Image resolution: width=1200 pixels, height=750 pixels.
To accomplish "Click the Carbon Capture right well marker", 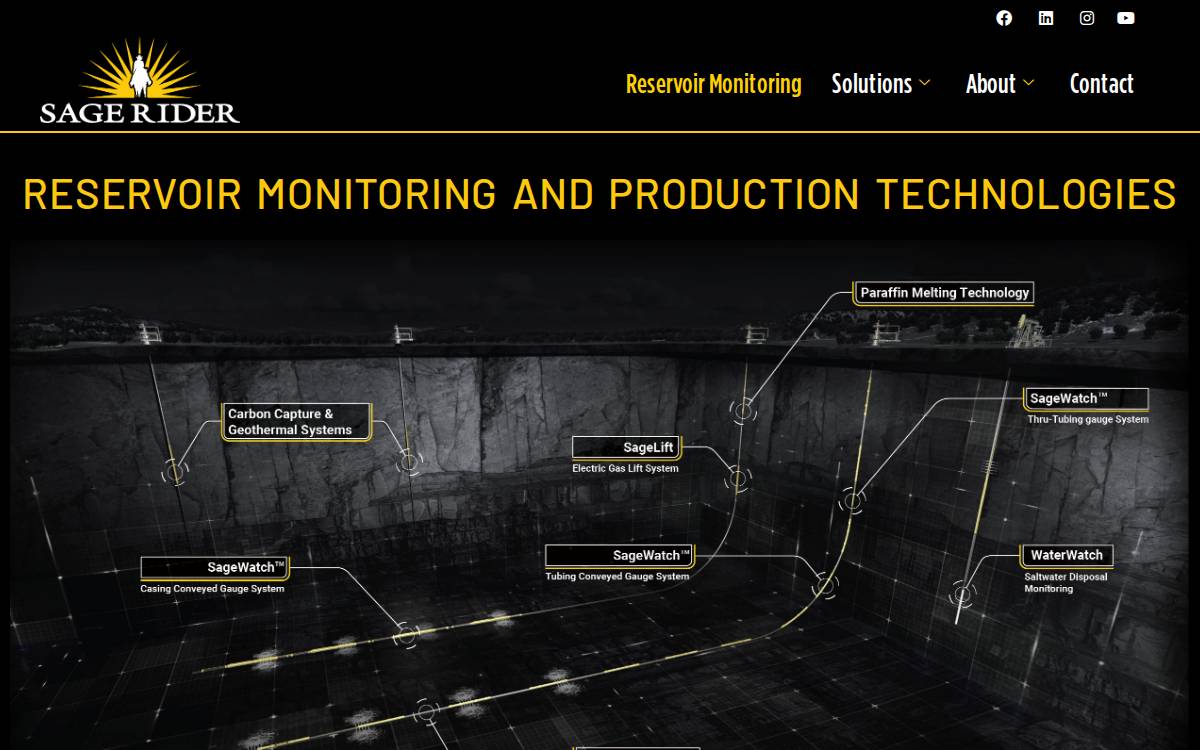I will [408, 461].
